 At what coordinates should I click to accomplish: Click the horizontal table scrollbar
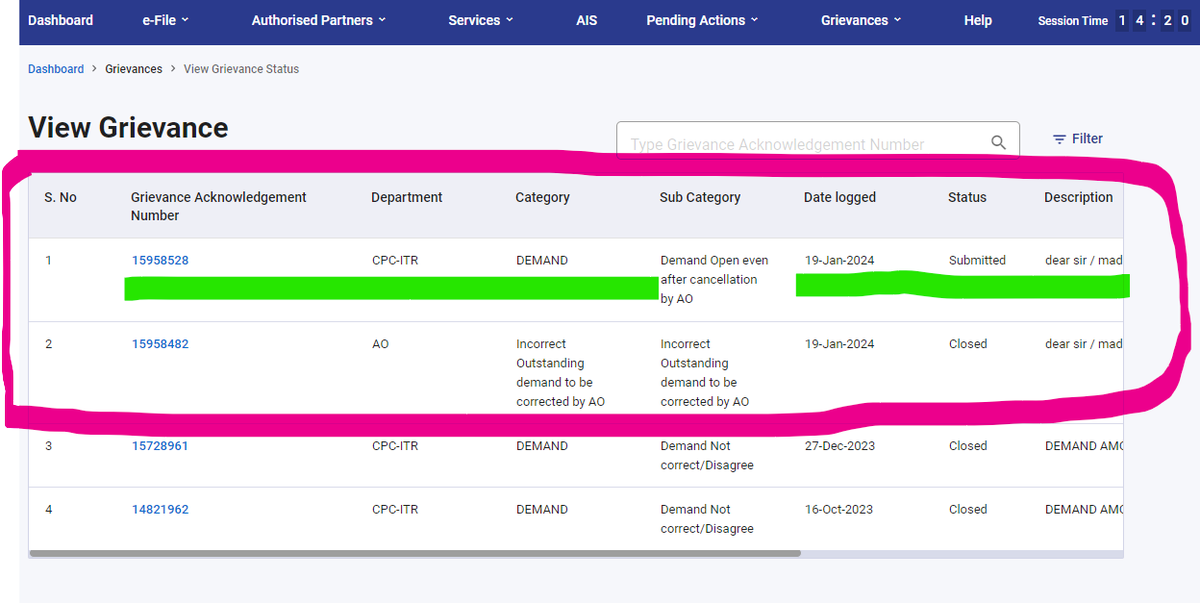tap(415, 552)
